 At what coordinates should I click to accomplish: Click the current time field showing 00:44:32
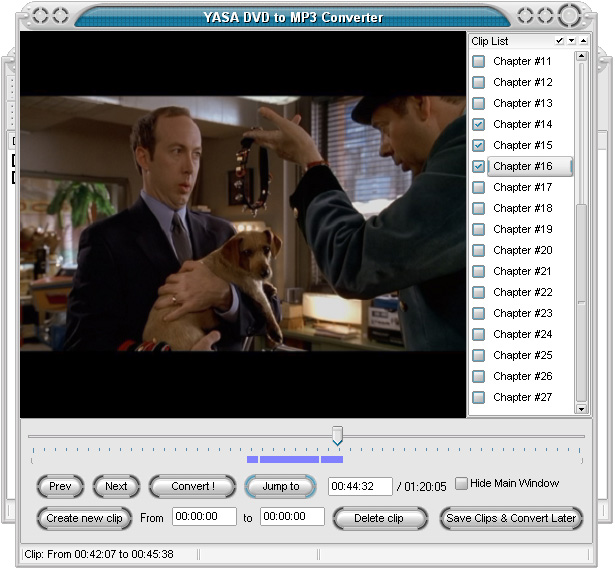tap(360, 486)
